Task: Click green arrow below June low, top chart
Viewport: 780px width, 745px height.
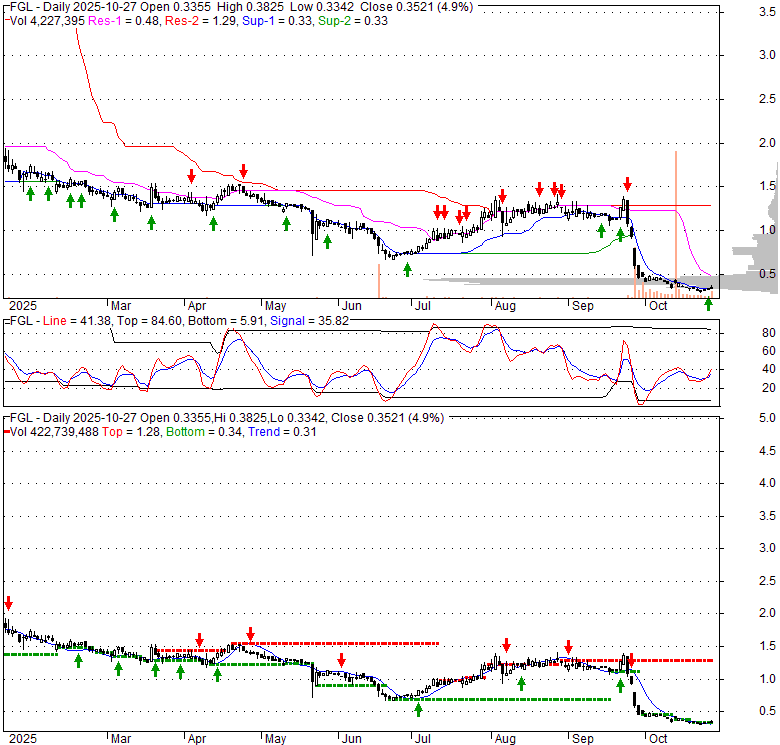Action: pyautogui.click(x=407, y=269)
